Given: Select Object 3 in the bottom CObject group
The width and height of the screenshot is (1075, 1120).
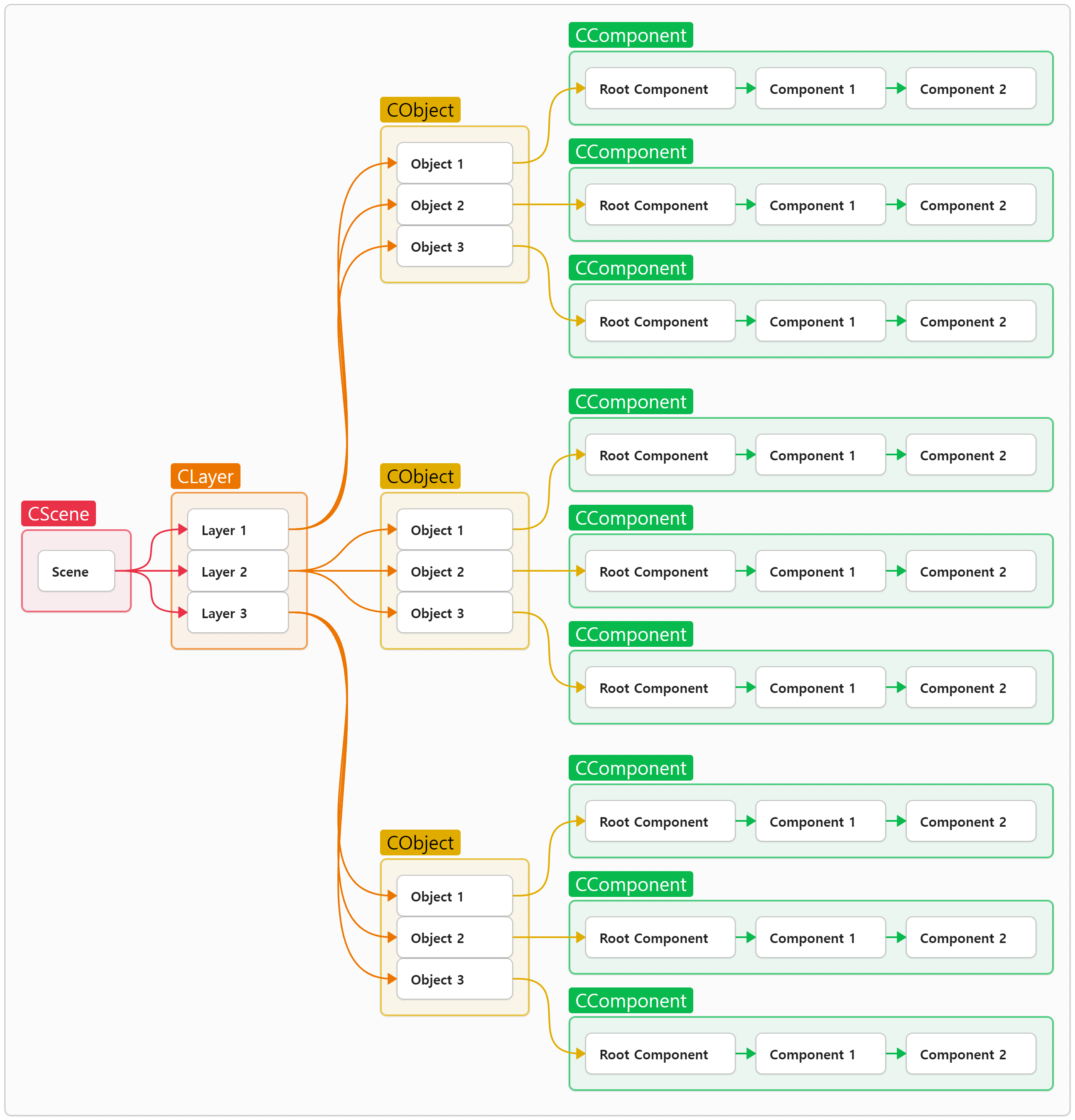Looking at the screenshot, I should tap(454, 979).
